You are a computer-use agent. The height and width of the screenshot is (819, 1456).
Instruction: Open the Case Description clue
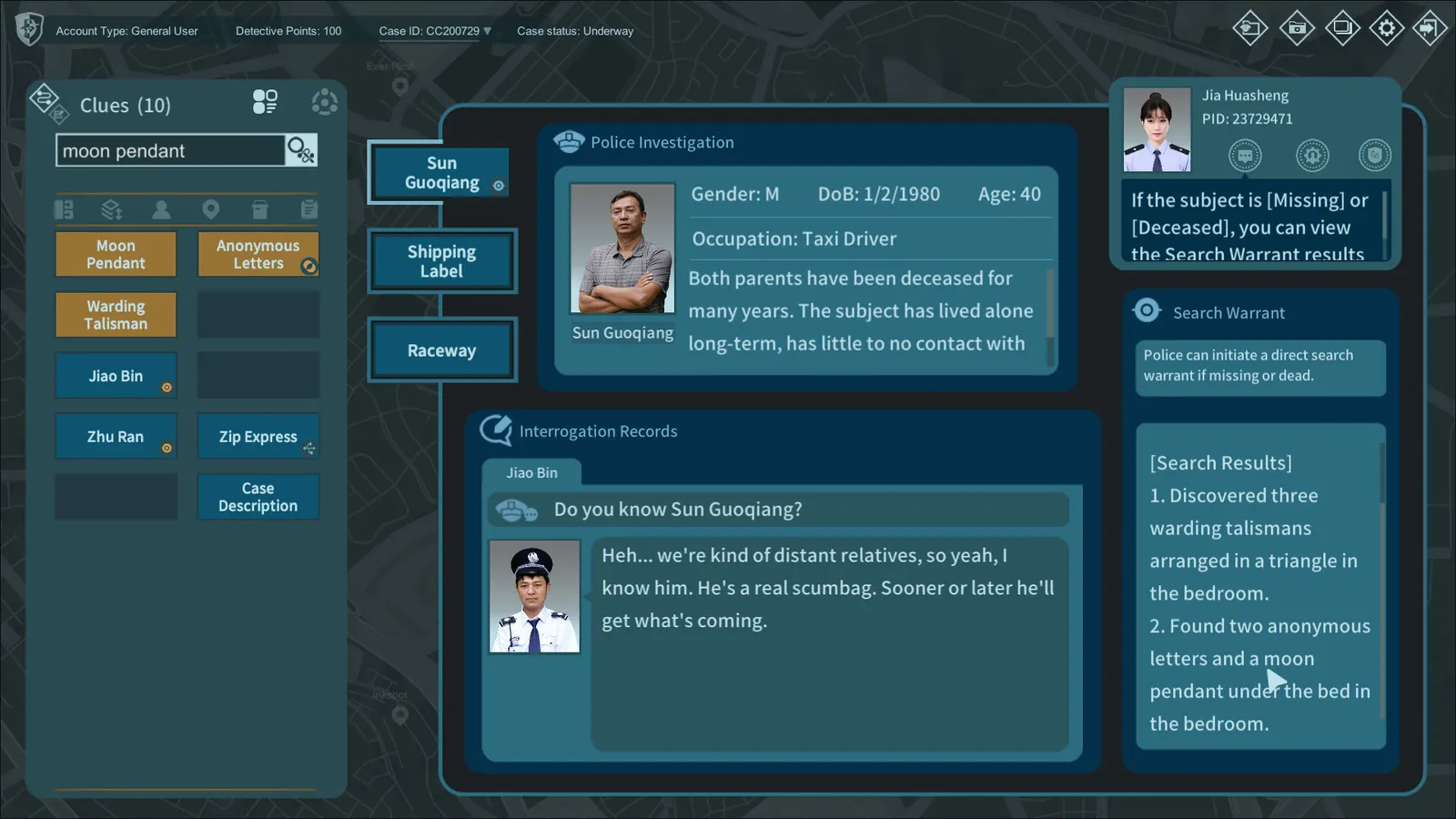click(258, 497)
